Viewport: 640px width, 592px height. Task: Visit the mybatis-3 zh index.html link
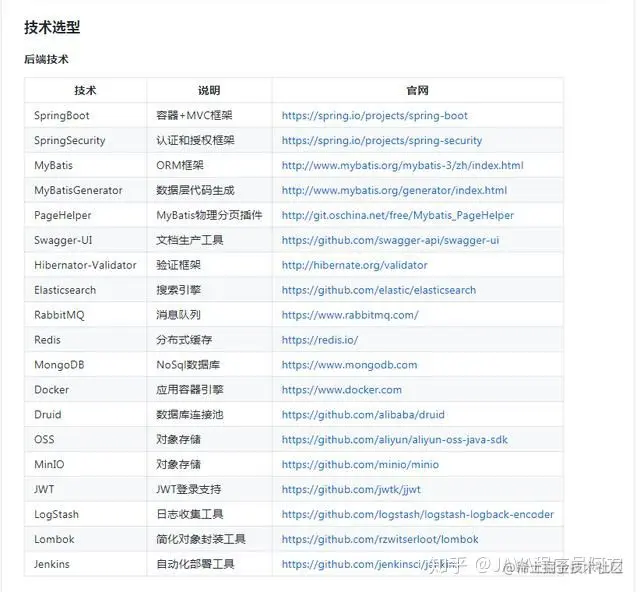[402, 165]
